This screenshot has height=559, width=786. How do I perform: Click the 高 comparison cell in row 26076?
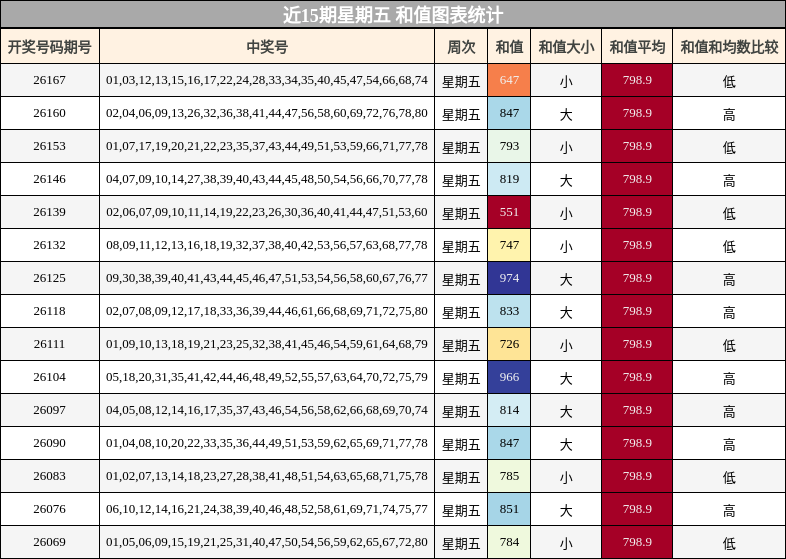(x=729, y=510)
